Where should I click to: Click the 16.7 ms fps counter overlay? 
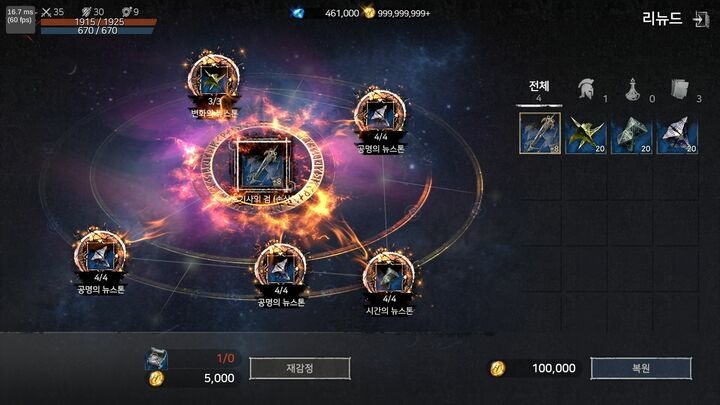pyautogui.click(x=20, y=18)
